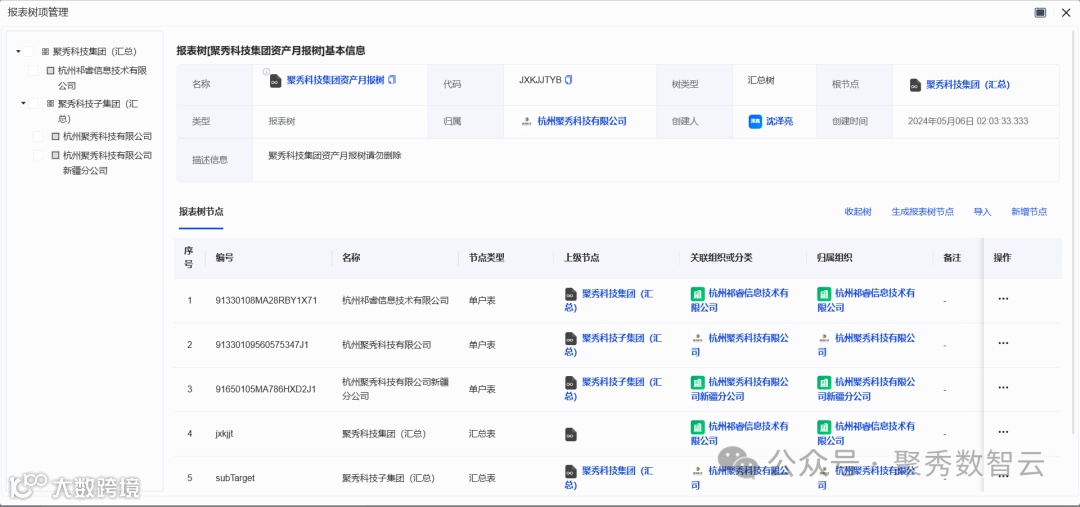Click the empty parent node icon in row 4
The image size is (1080, 507).
570,434
